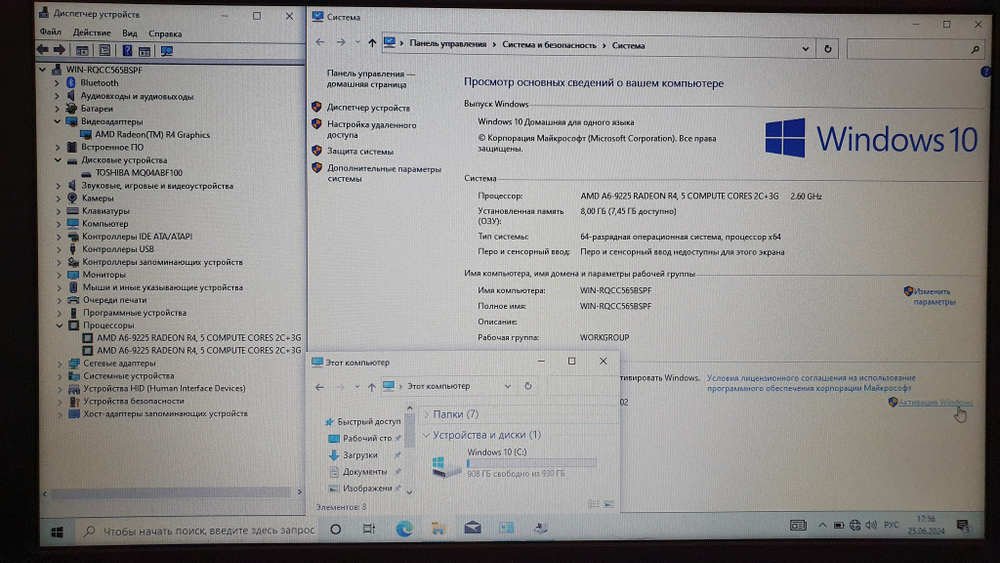This screenshot has width=1000, height=563.
Task: Open Вид menu in Device Manager
Action: point(129,33)
